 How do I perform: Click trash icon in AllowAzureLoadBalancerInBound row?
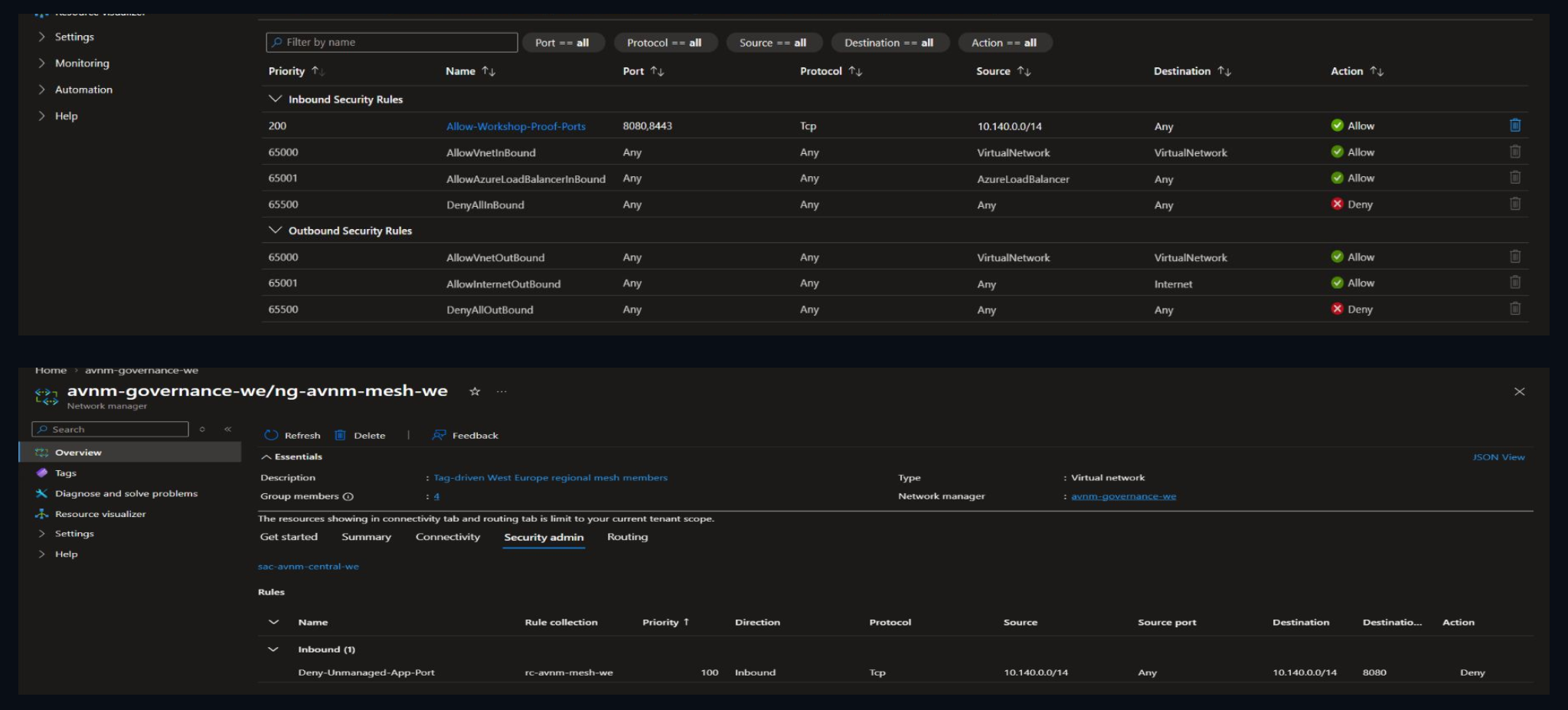click(x=1514, y=178)
